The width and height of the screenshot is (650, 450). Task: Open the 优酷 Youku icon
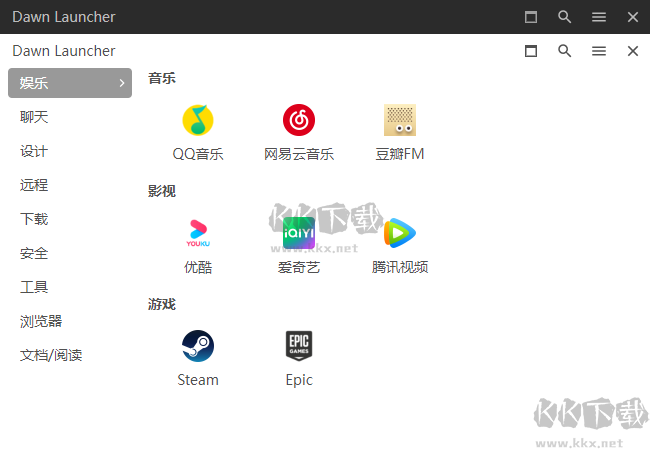pos(198,233)
